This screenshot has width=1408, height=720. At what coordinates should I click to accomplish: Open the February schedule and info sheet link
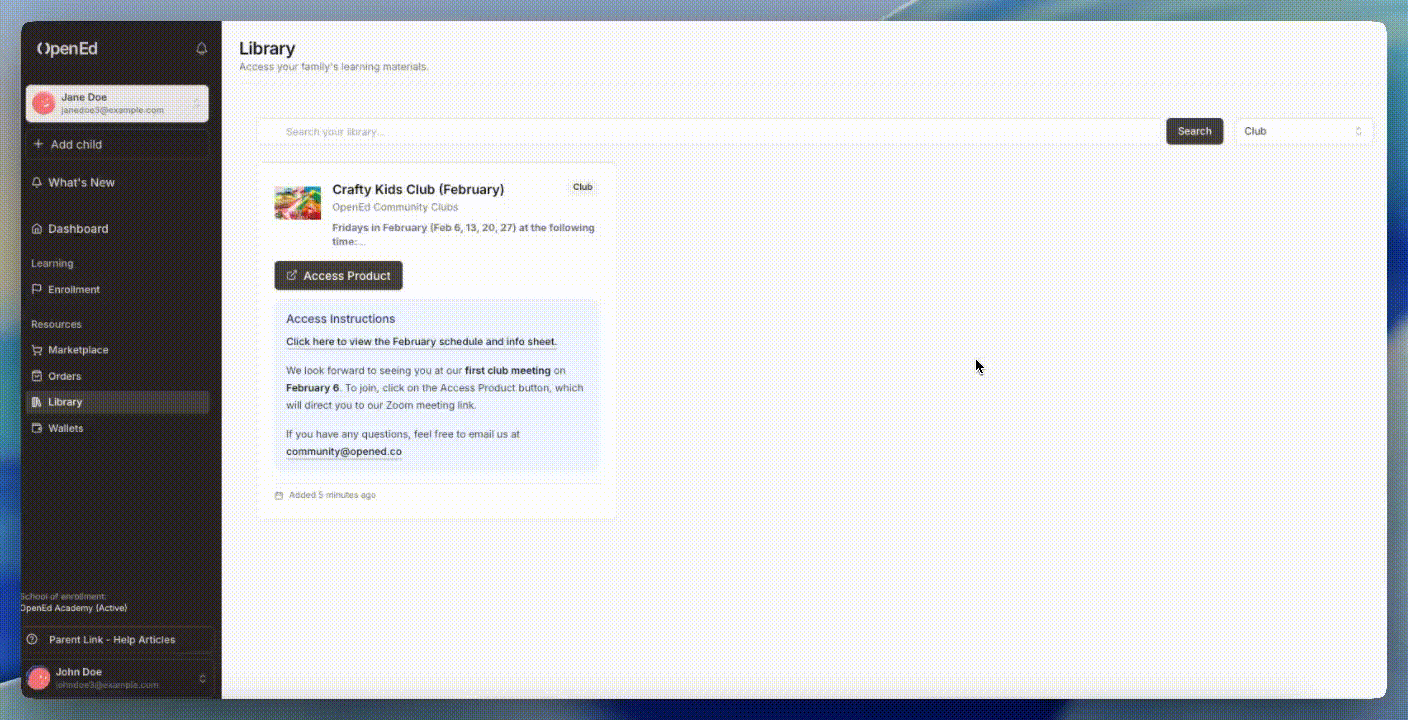pos(421,342)
